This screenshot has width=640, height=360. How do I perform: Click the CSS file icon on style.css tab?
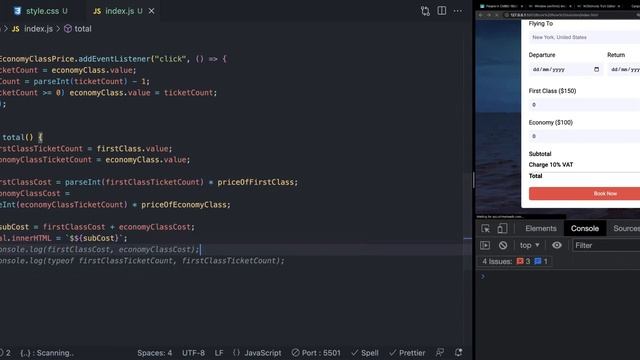coord(17,11)
